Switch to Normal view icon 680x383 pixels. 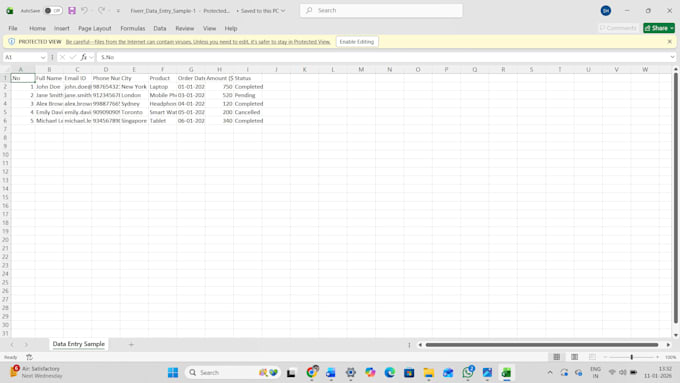pos(557,357)
